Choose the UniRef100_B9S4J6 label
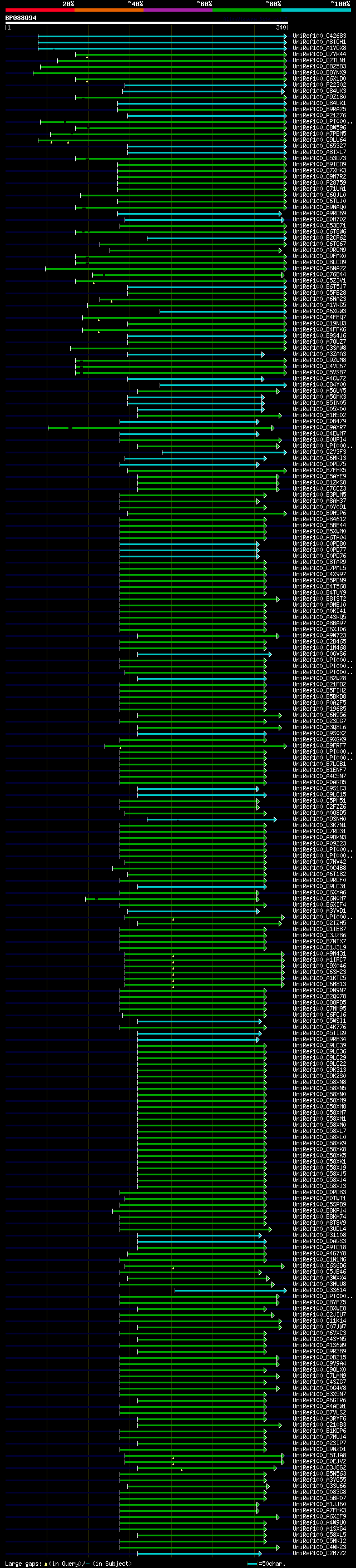 click(319, 335)
